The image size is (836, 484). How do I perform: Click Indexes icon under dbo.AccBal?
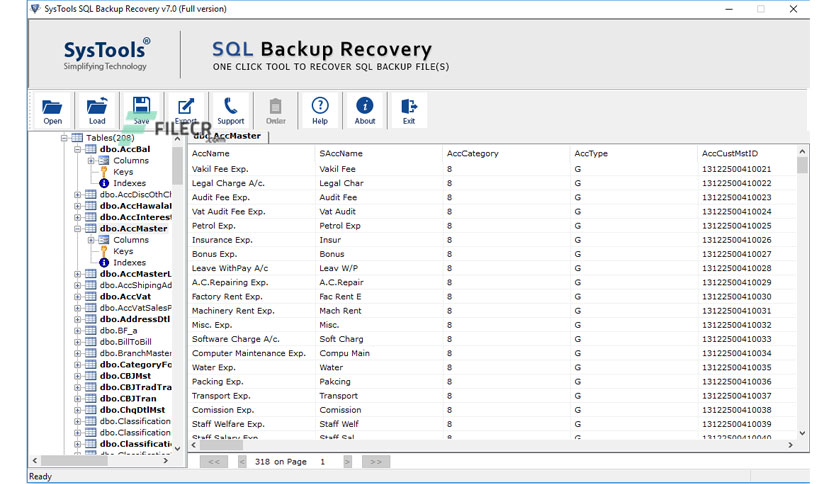click(104, 183)
